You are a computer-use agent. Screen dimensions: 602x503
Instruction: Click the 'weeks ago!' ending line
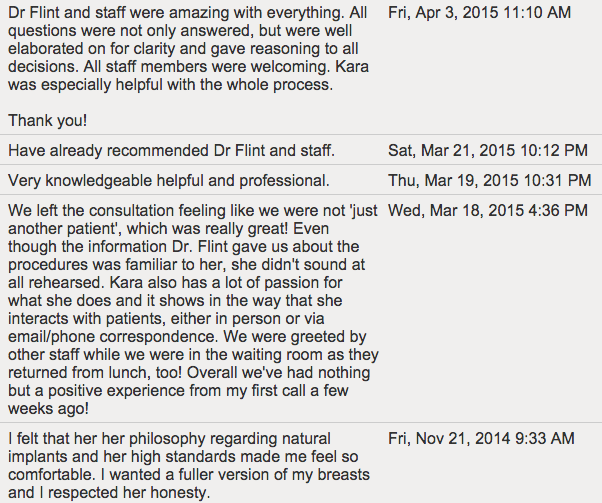pos(48,408)
